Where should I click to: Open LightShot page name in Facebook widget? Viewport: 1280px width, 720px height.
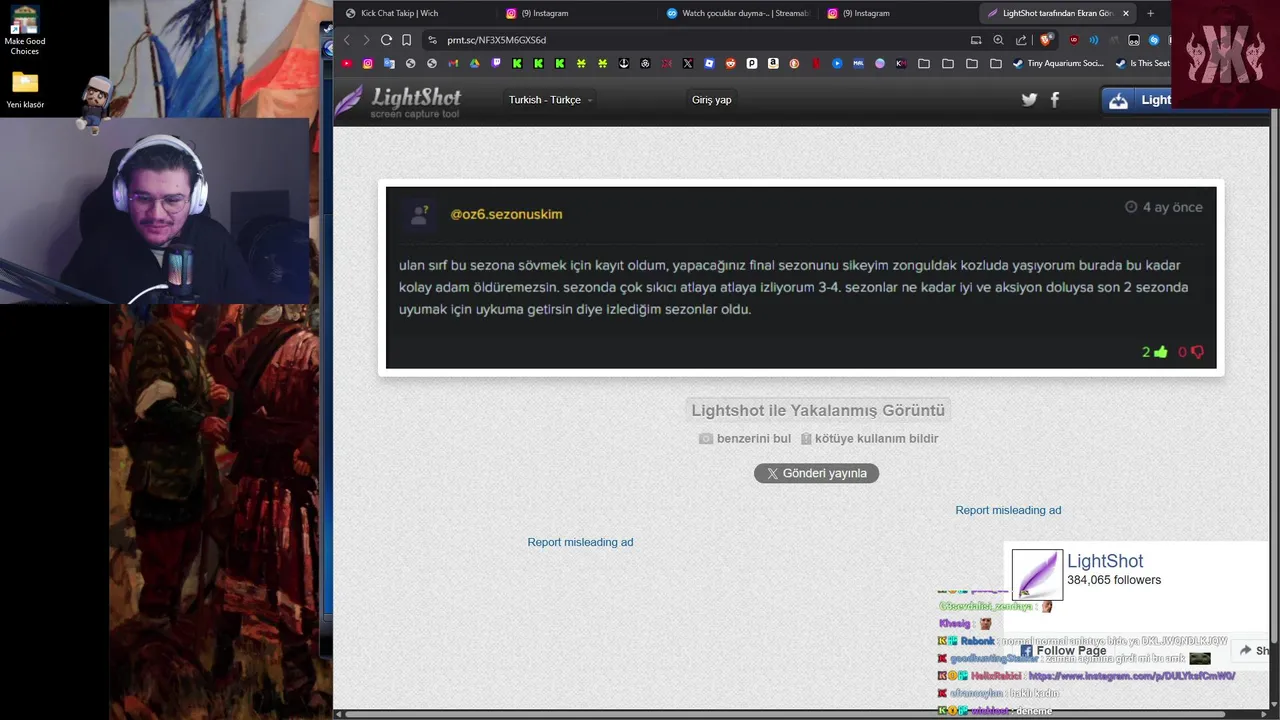coord(1105,561)
